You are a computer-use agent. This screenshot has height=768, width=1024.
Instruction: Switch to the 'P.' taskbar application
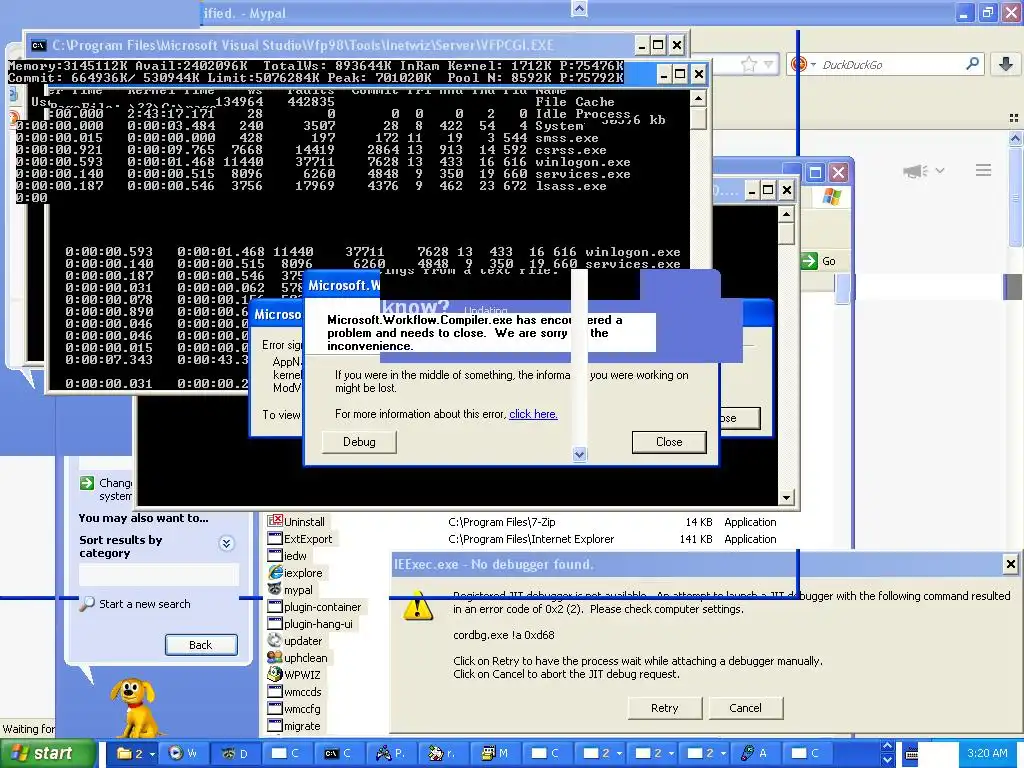click(391, 754)
